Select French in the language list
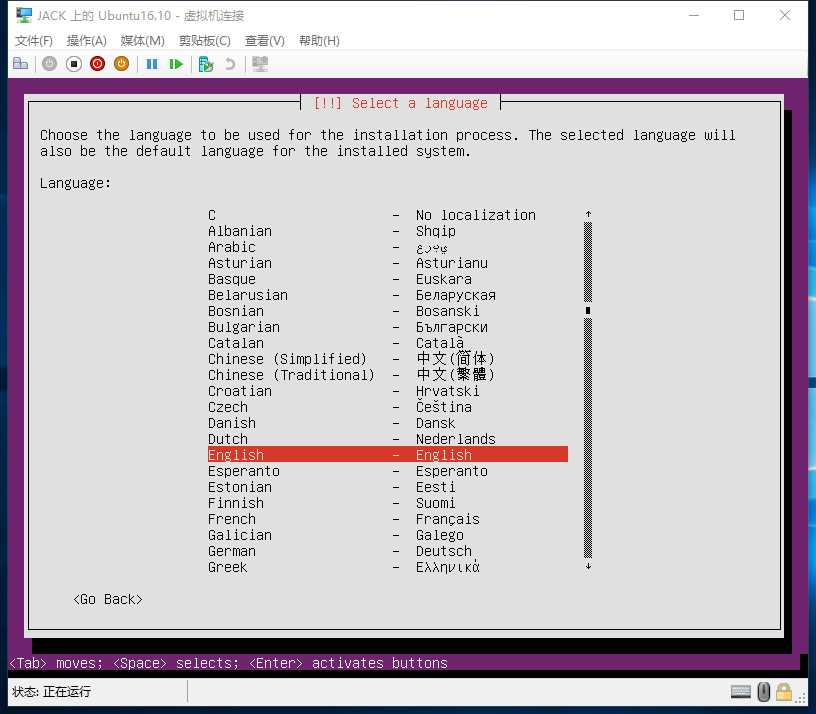Viewport: 816px width, 714px height. pyautogui.click(x=388, y=519)
